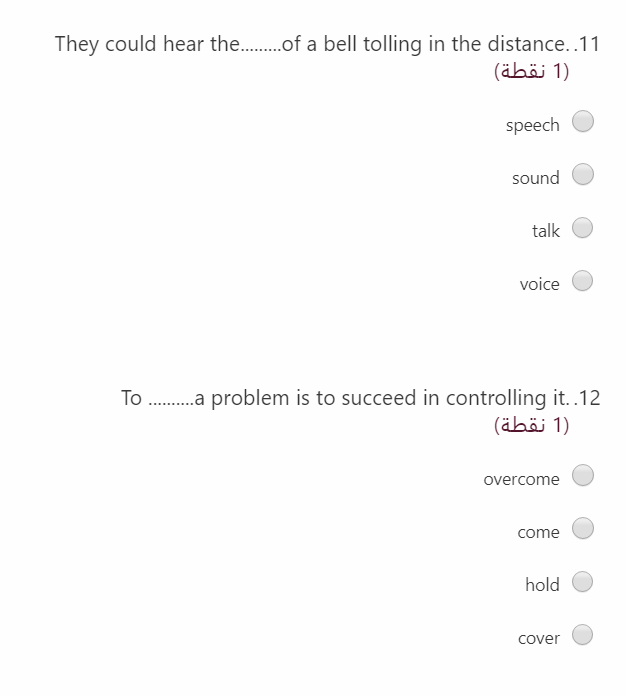The width and height of the screenshot is (627, 696).
Task: Click the 'come' answer label text
Action: click(x=538, y=532)
